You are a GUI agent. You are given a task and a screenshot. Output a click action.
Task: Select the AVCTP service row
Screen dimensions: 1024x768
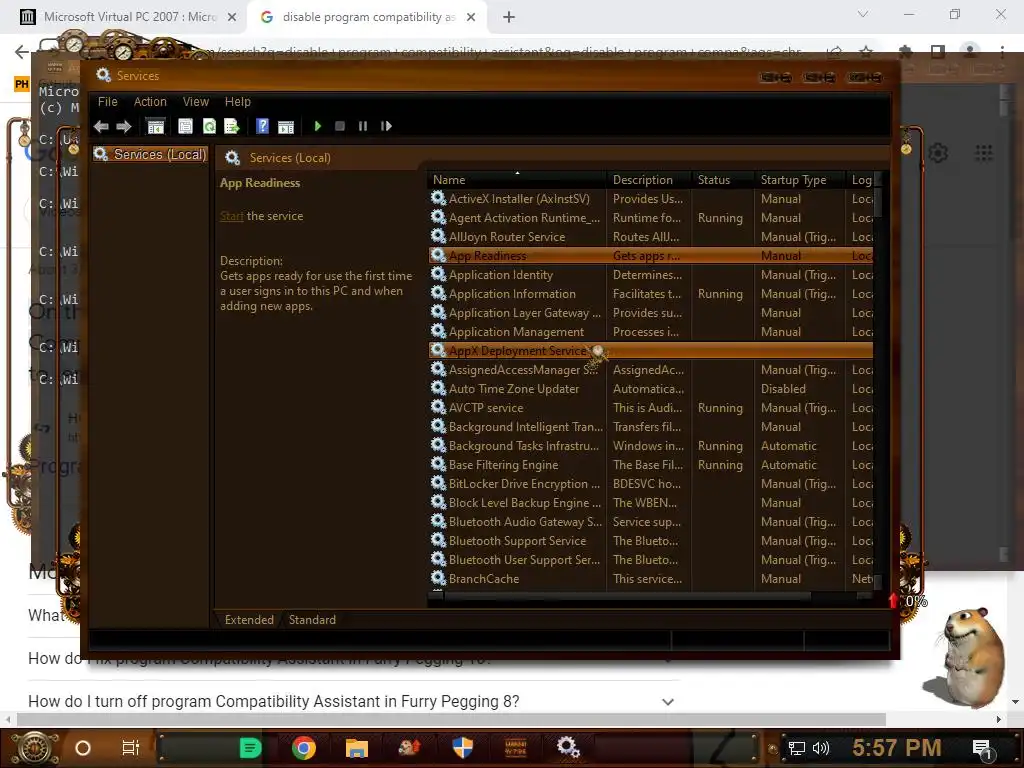[650, 408]
